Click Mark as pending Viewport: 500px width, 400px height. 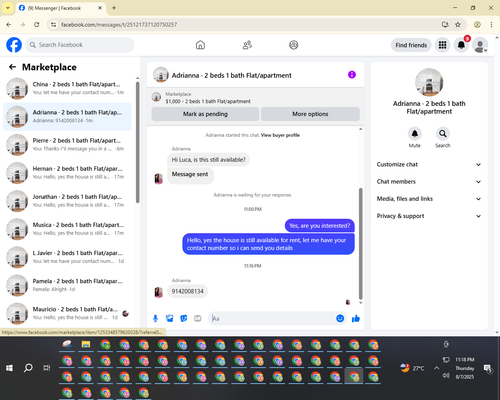click(205, 114)
